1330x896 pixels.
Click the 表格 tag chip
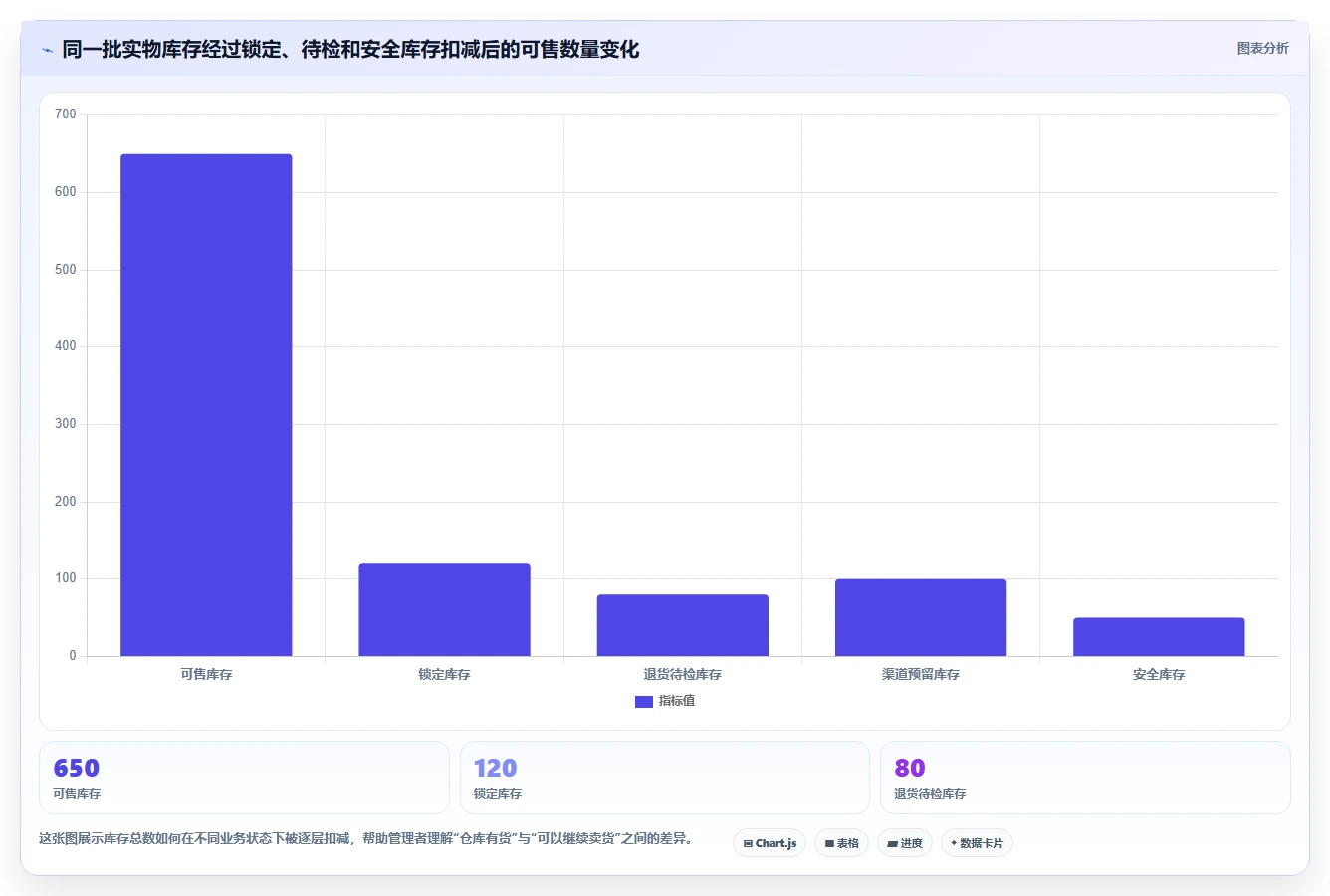(x=841, y=843)
